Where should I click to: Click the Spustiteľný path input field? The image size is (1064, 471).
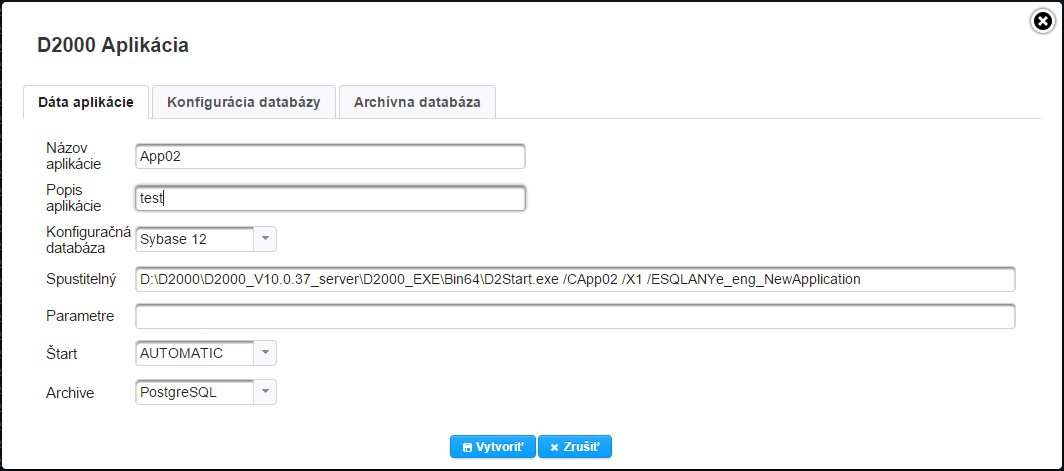coord(575,279)
